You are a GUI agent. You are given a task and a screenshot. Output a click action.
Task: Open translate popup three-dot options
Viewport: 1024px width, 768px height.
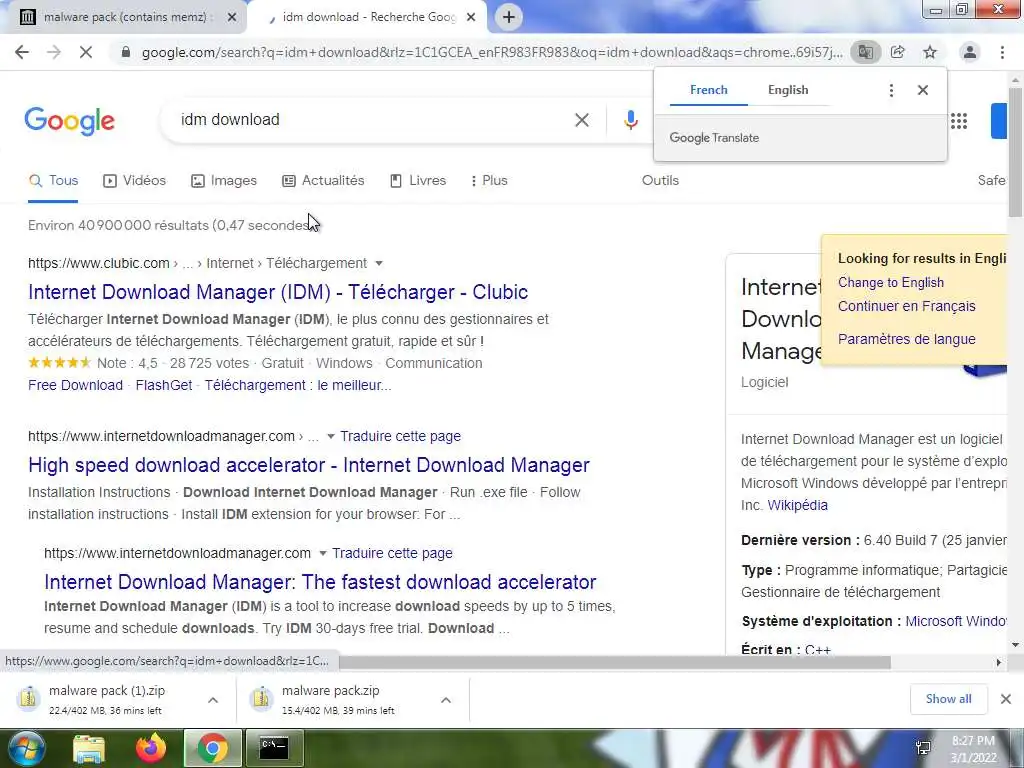pos(891,90)
